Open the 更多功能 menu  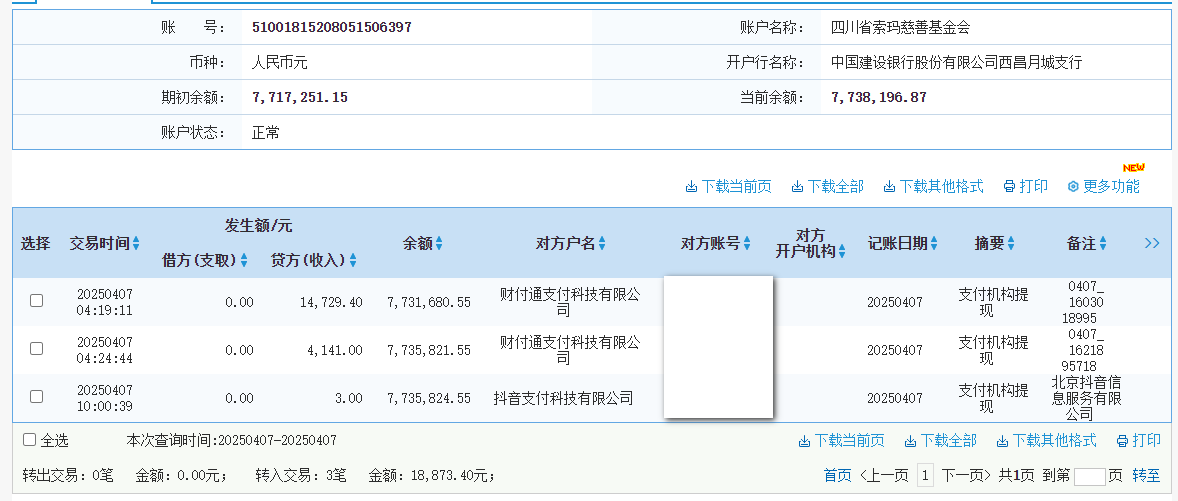coord(1103,186)
